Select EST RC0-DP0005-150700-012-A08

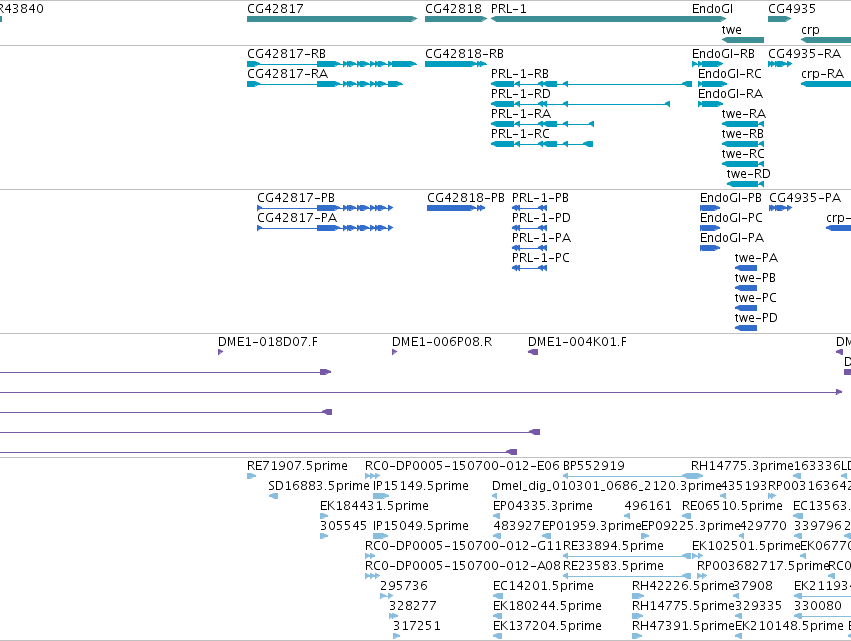[x=462, y=566]
